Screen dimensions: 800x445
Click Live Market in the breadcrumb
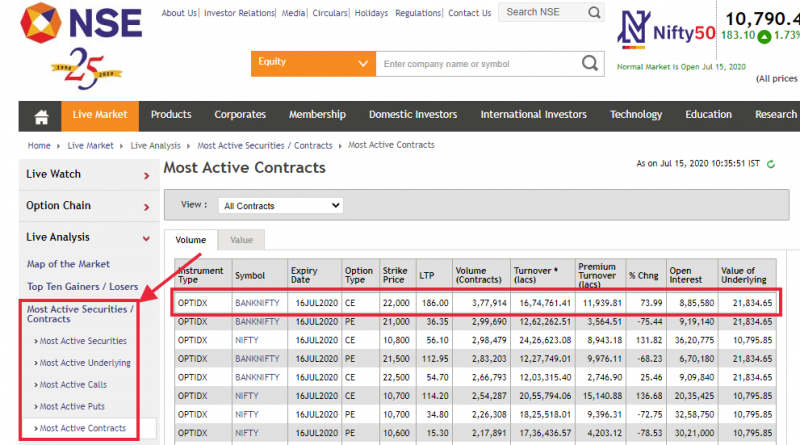(x=90, y=145)
